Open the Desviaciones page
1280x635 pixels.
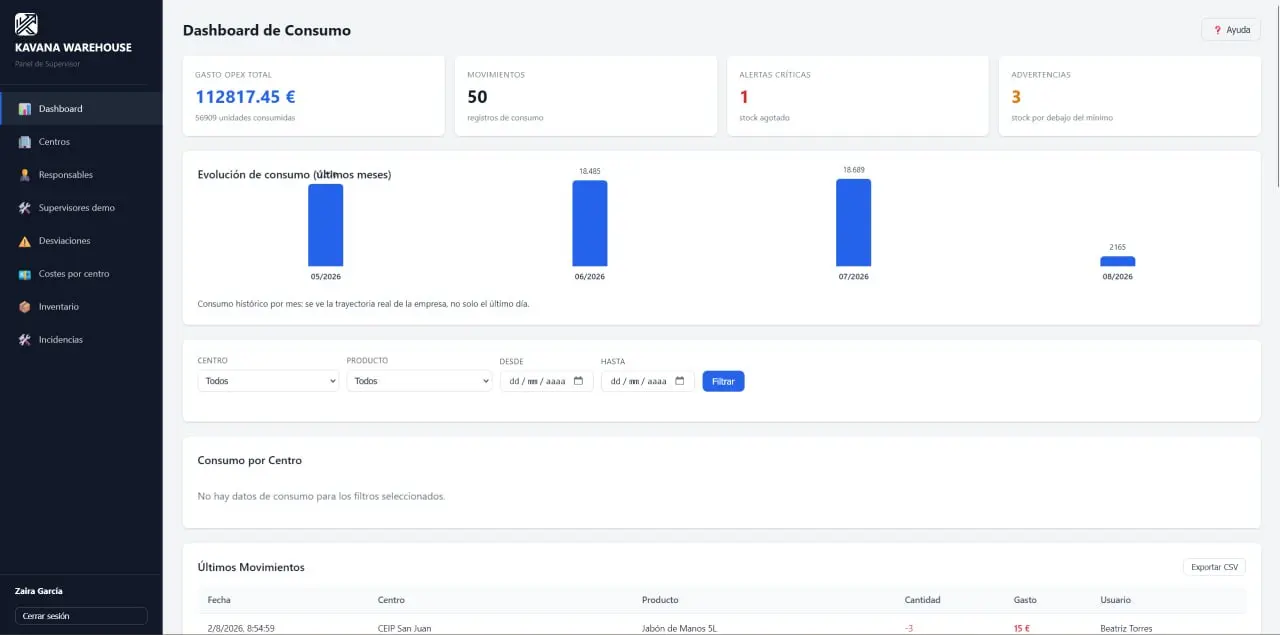click(x=81, y=241)
